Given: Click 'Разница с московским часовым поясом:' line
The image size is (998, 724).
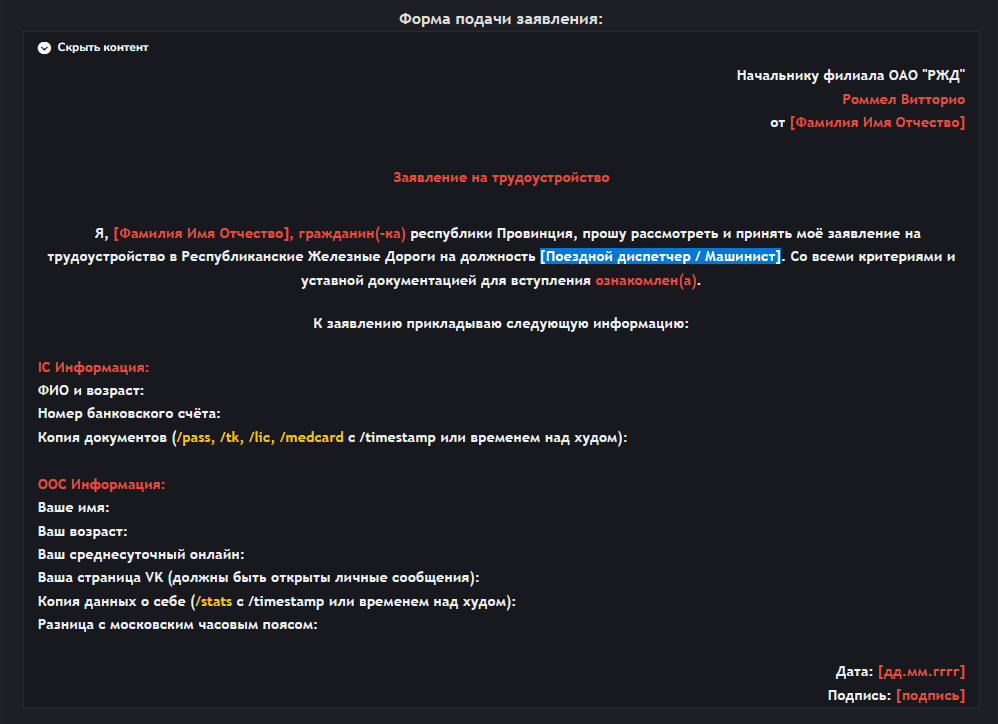Looking at the screenshot, I should (x=177, y=625).
